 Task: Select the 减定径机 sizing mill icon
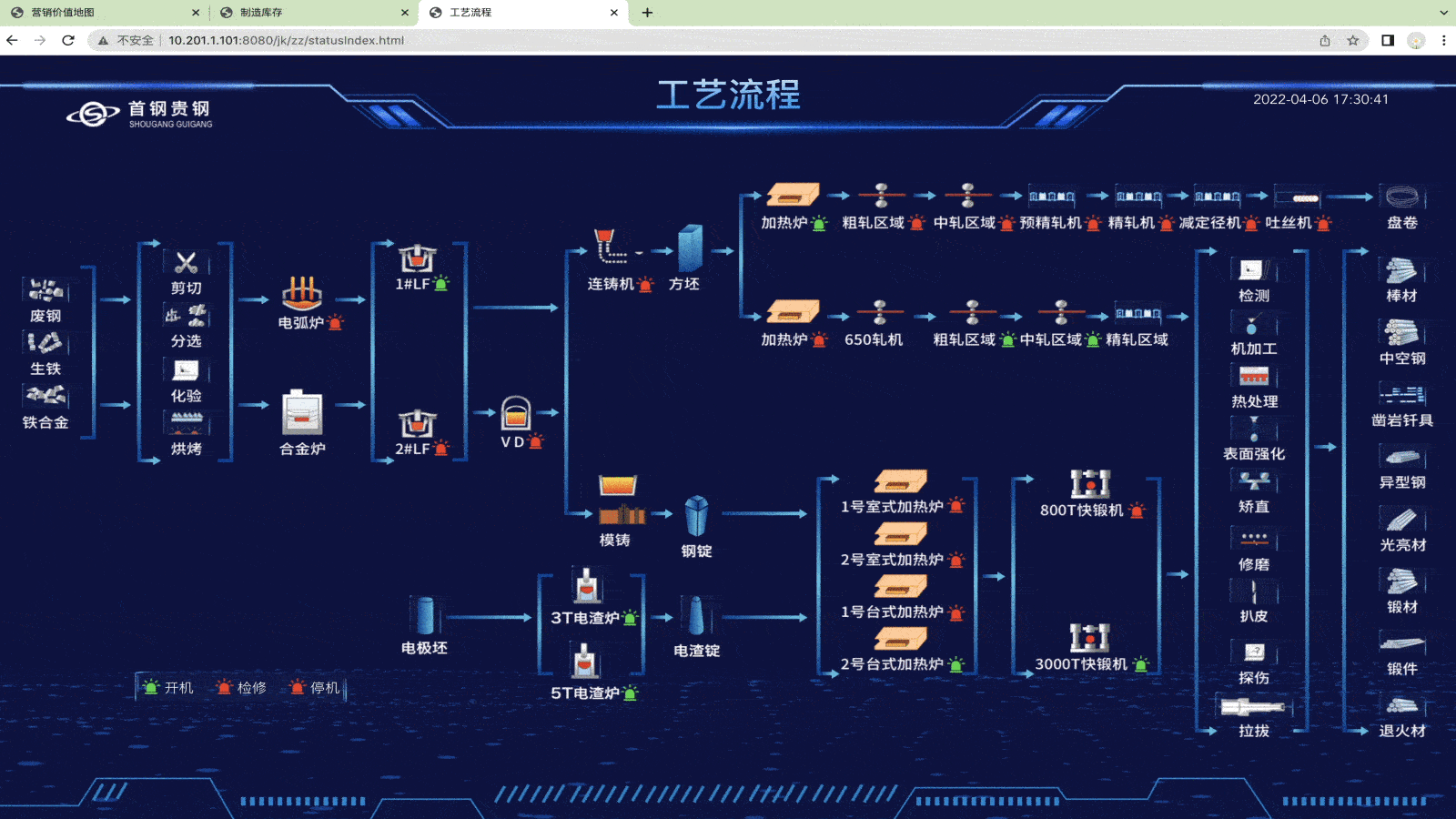tap(1218, 197)
